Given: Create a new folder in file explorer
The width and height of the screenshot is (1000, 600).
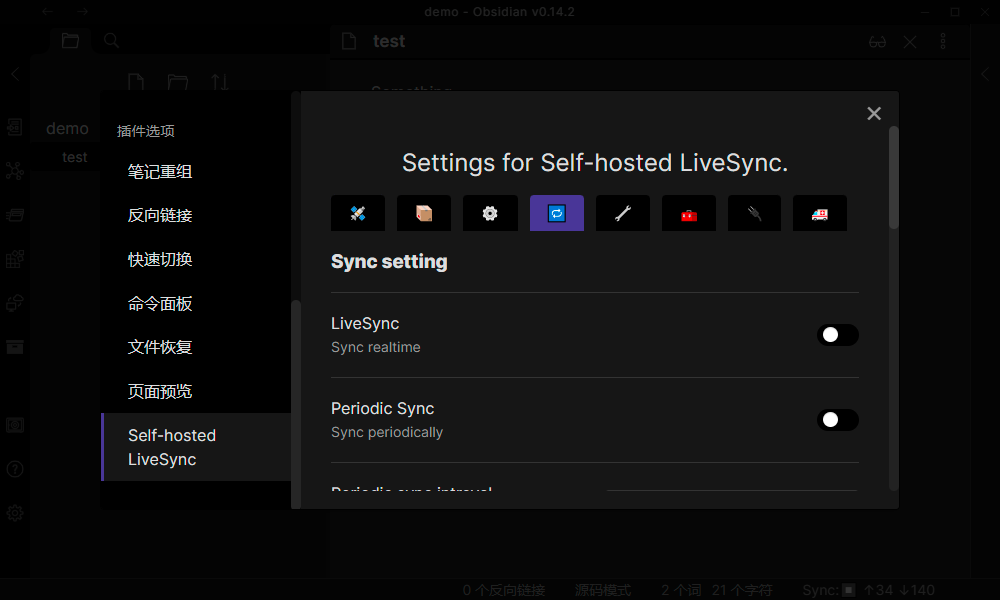Looking at the screenshot, I should [178, 82].
